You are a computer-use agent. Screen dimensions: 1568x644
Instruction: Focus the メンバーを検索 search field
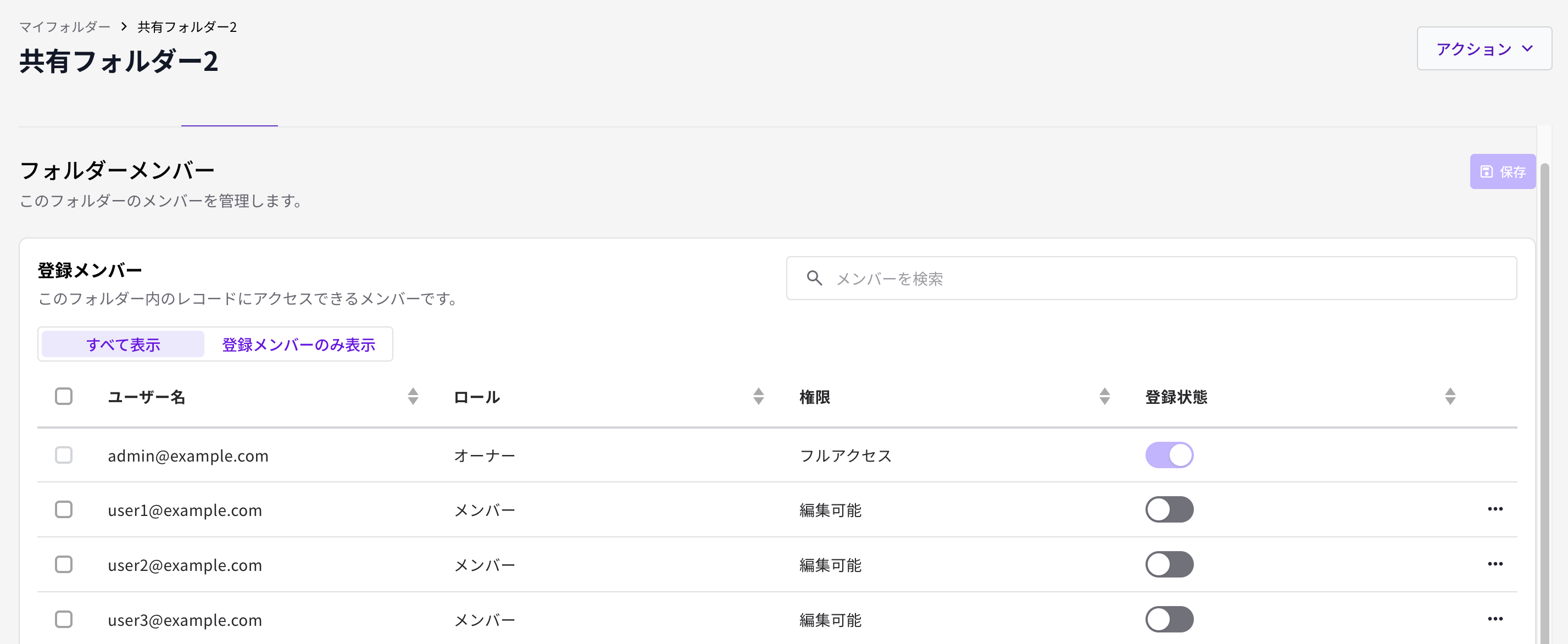1151,278
